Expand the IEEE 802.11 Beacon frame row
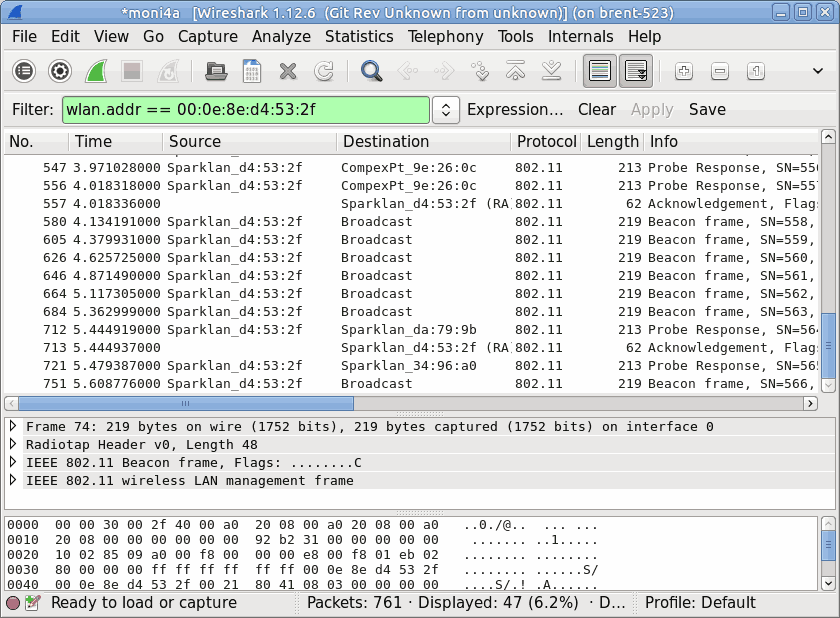The width and height of the screenshot is (840, 618). tap(13, 462)
